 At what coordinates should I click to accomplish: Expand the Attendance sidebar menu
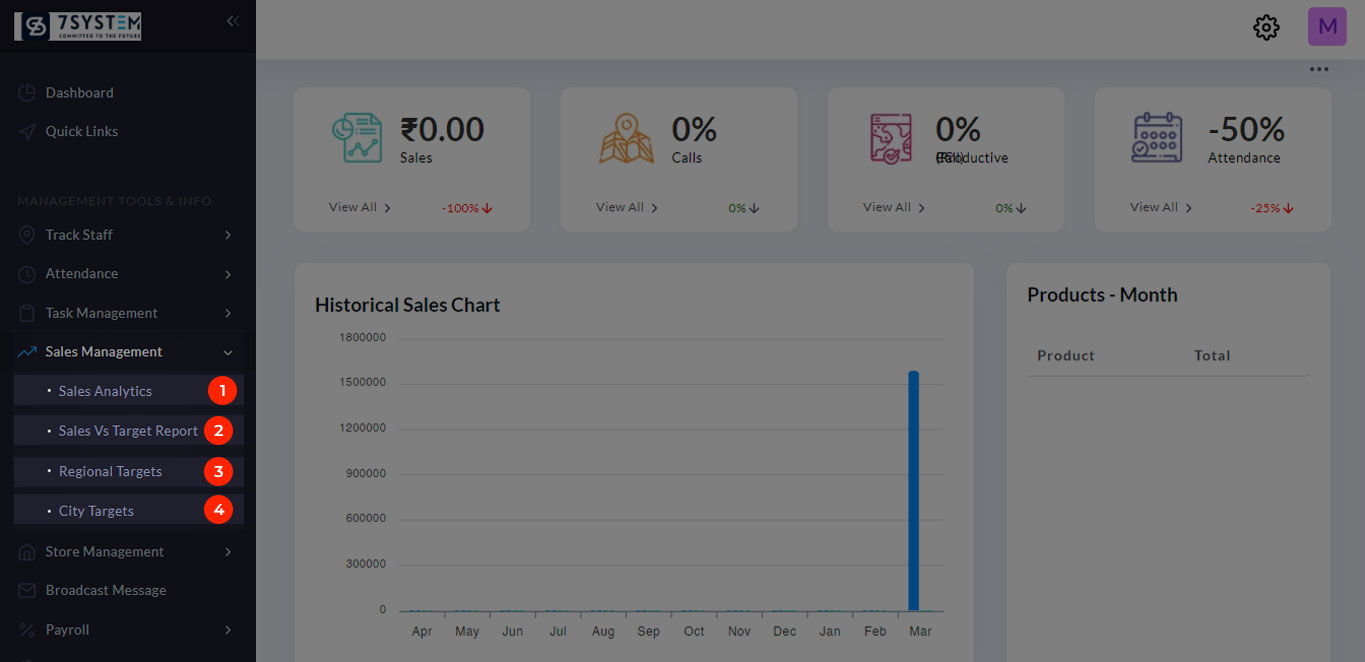(128, 274)
